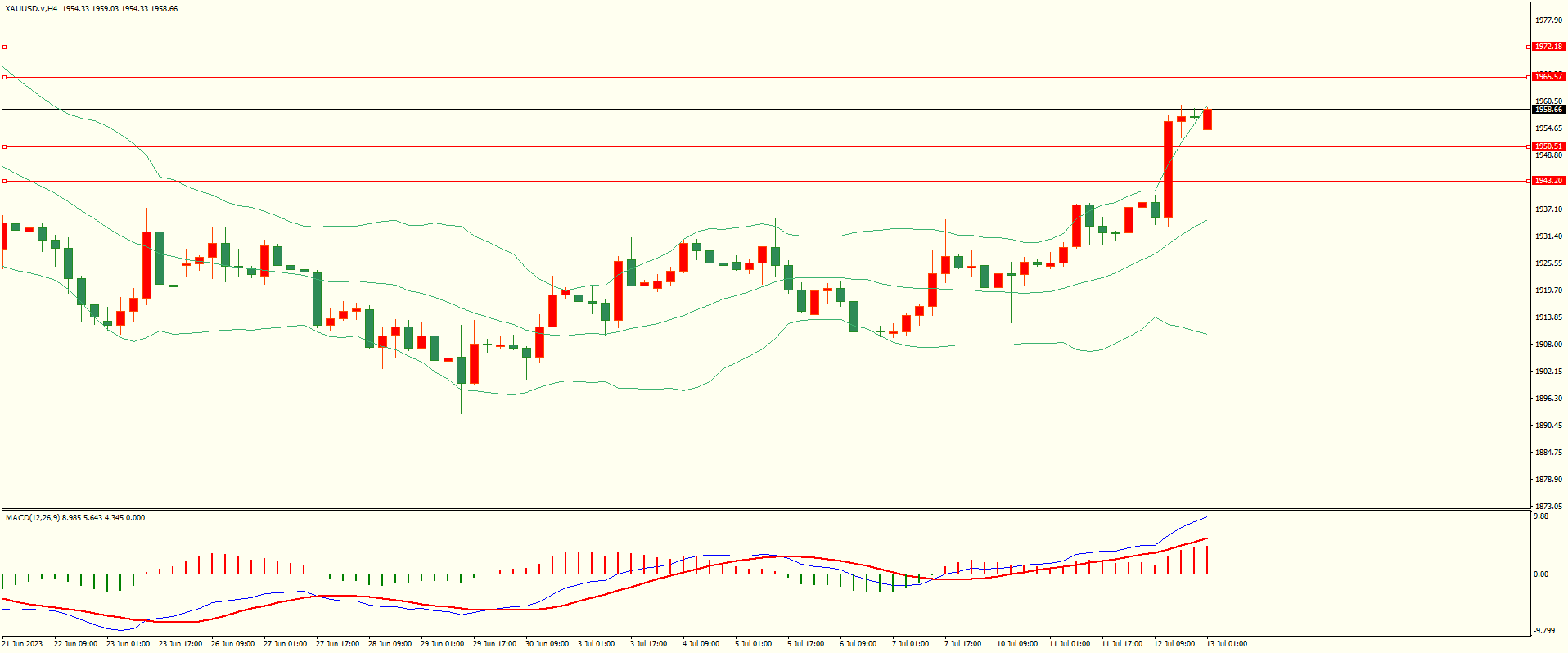The image size is (1568, 653).
Task: Click the 1954.65 price axis label
Action: (1548, 128)
